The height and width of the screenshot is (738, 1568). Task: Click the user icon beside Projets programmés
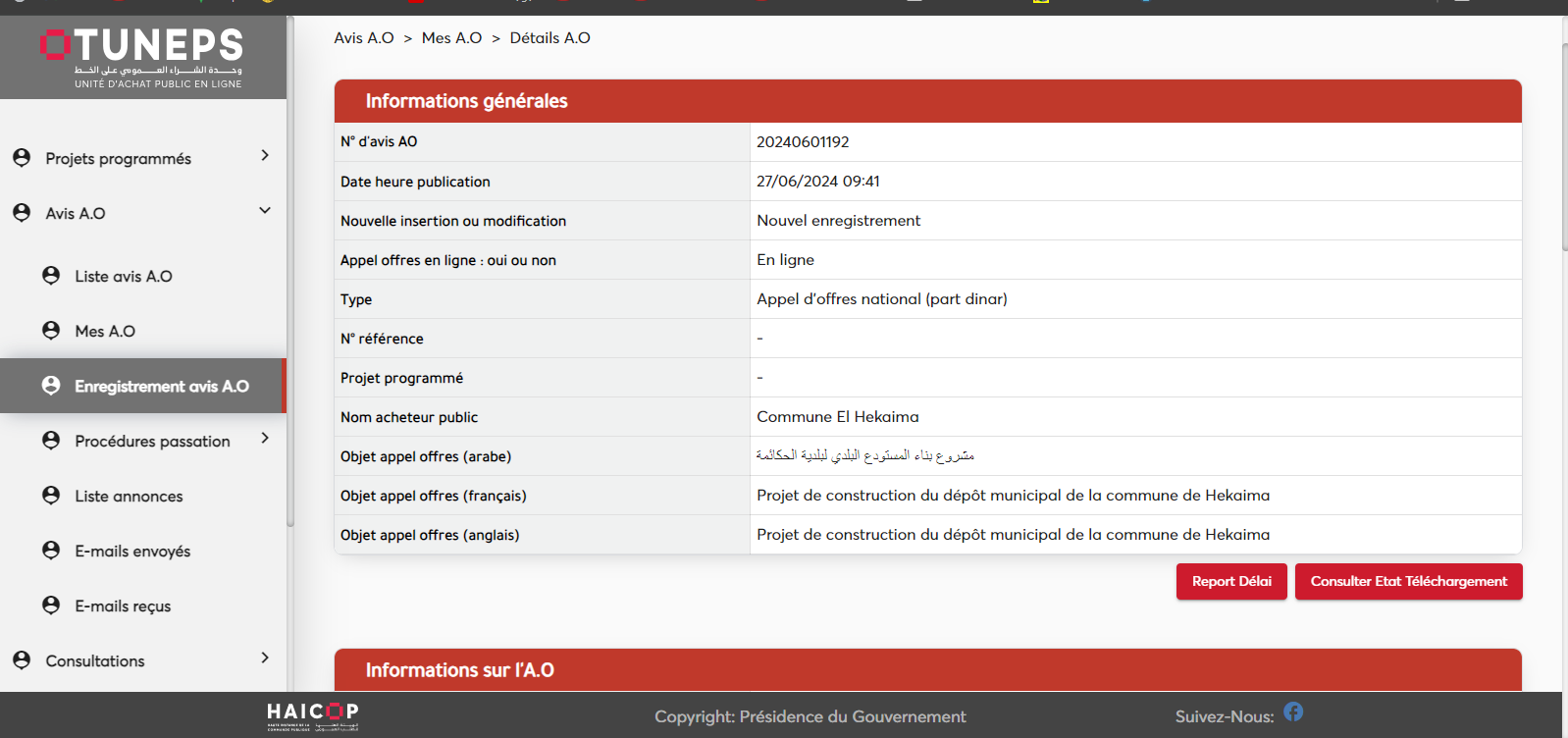click(x=22, y=157)
